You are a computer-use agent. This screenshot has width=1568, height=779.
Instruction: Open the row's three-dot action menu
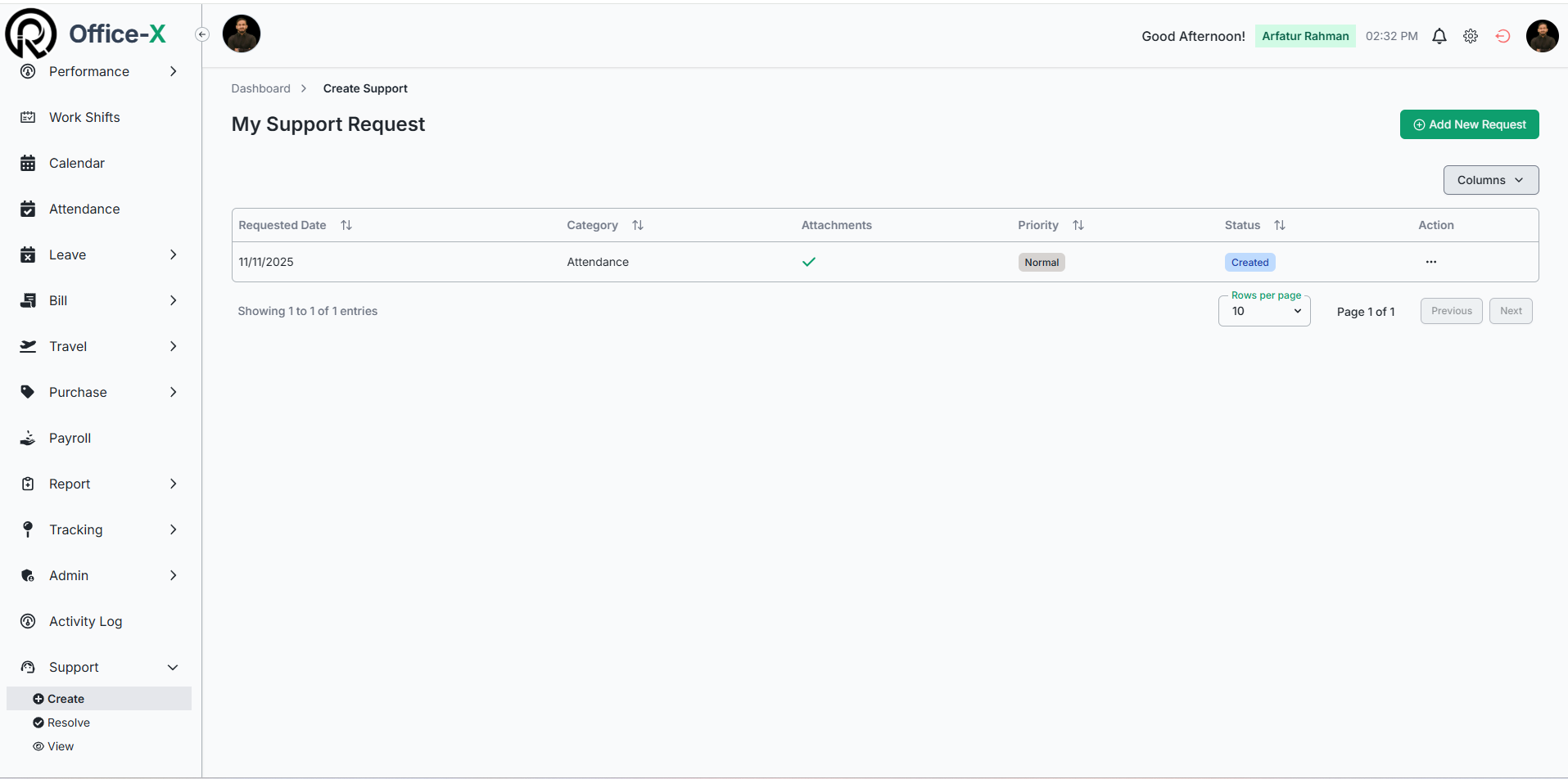click(x=1430, y=262)
